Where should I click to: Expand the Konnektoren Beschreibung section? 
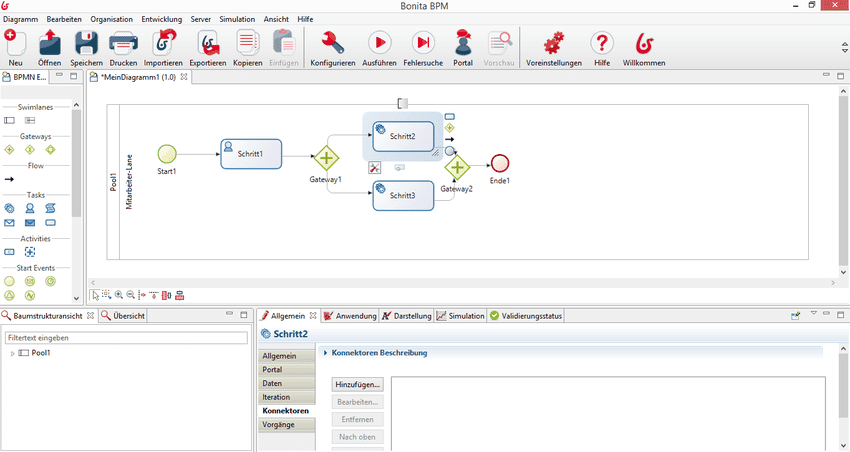pos(325,353)
